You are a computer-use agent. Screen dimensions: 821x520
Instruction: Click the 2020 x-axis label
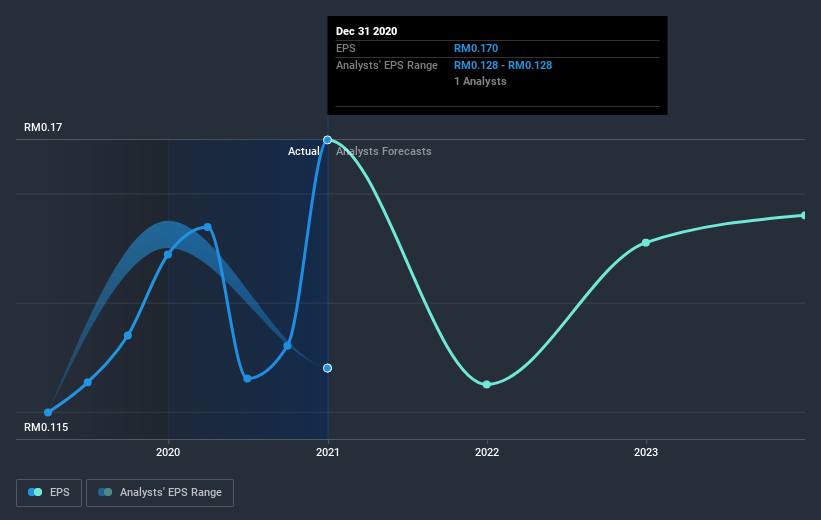(x=168, y=452)
